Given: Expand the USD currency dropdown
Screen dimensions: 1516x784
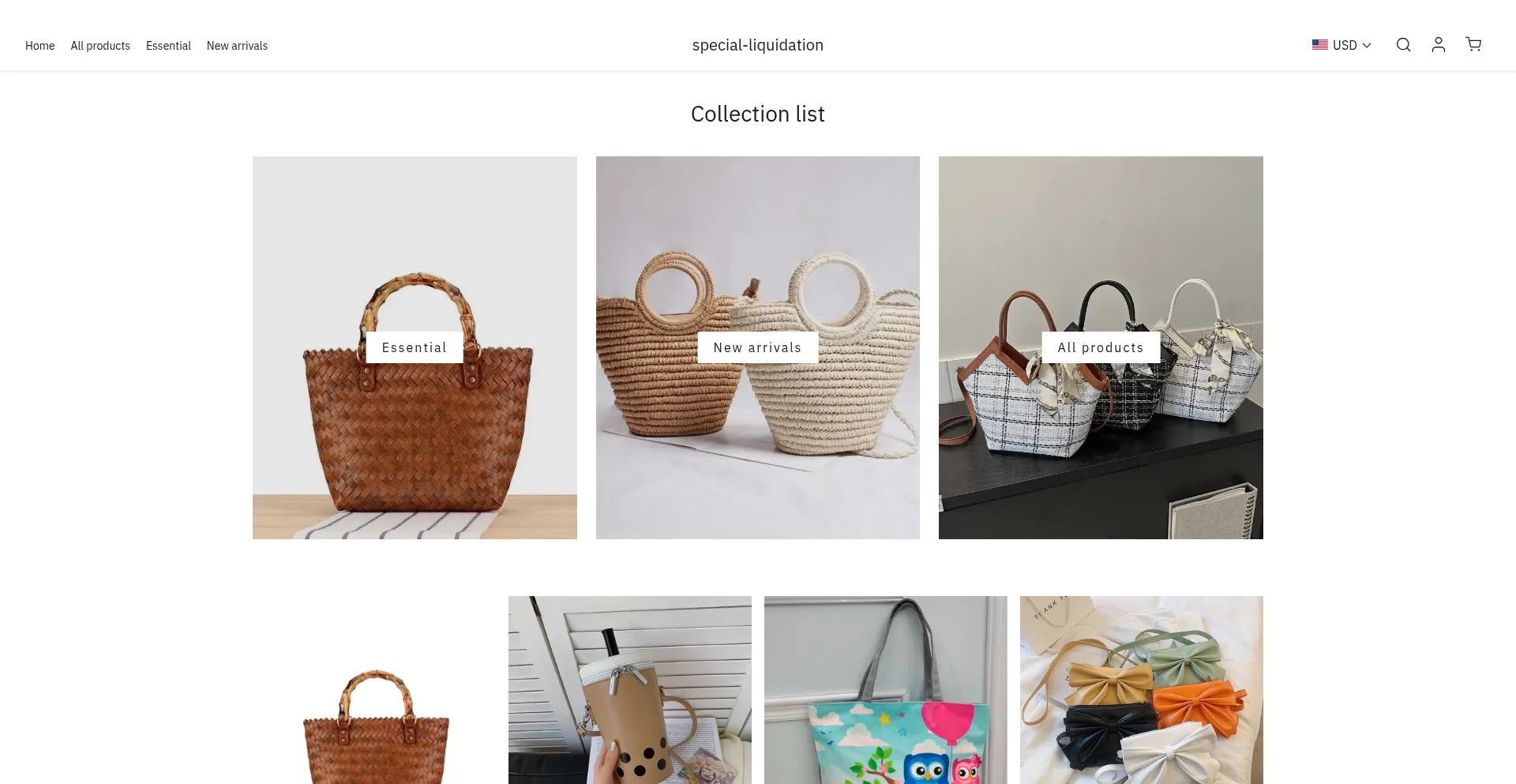Looking at the screenshot, I should pyautogui.click(x=1342, y=45).
